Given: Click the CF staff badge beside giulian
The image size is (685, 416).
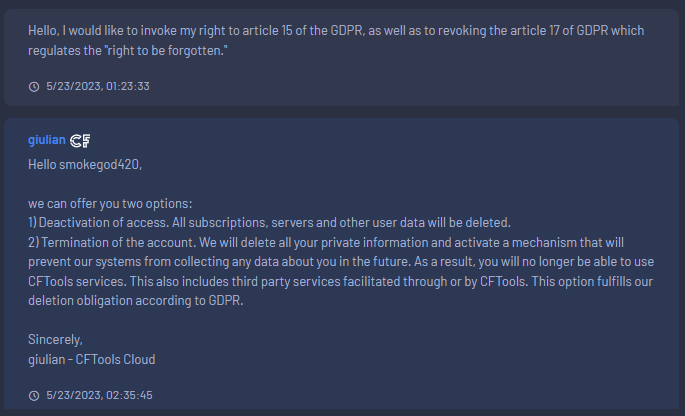Looking at the screenshot, I should 81,141.
